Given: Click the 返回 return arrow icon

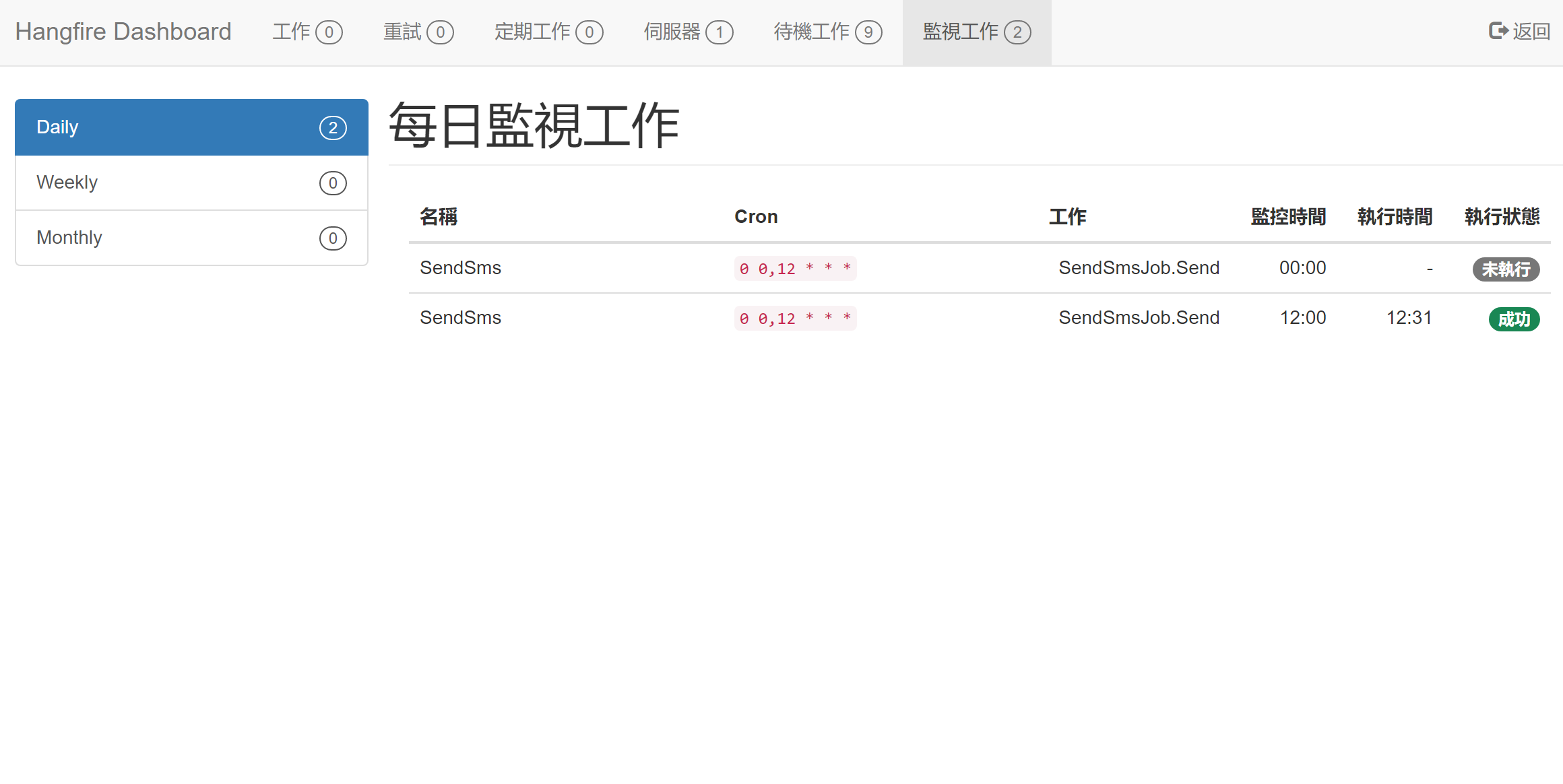Looking at the screenshot, I should click(1498, 31).
